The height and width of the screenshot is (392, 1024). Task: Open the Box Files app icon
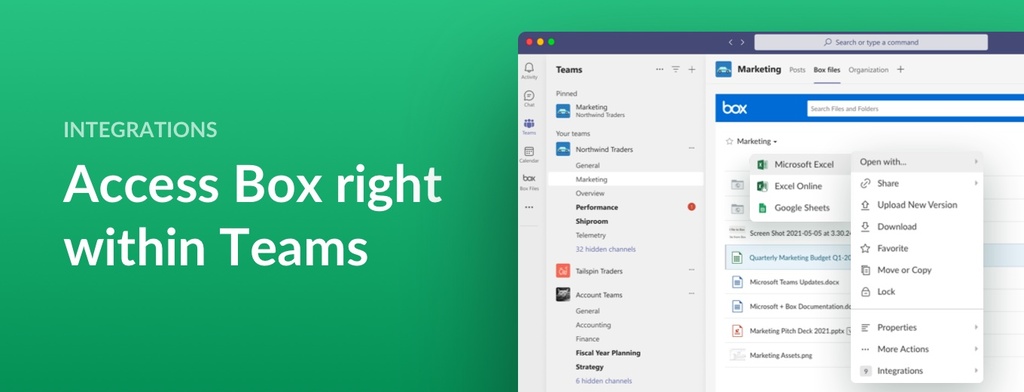tap(529, 178)
